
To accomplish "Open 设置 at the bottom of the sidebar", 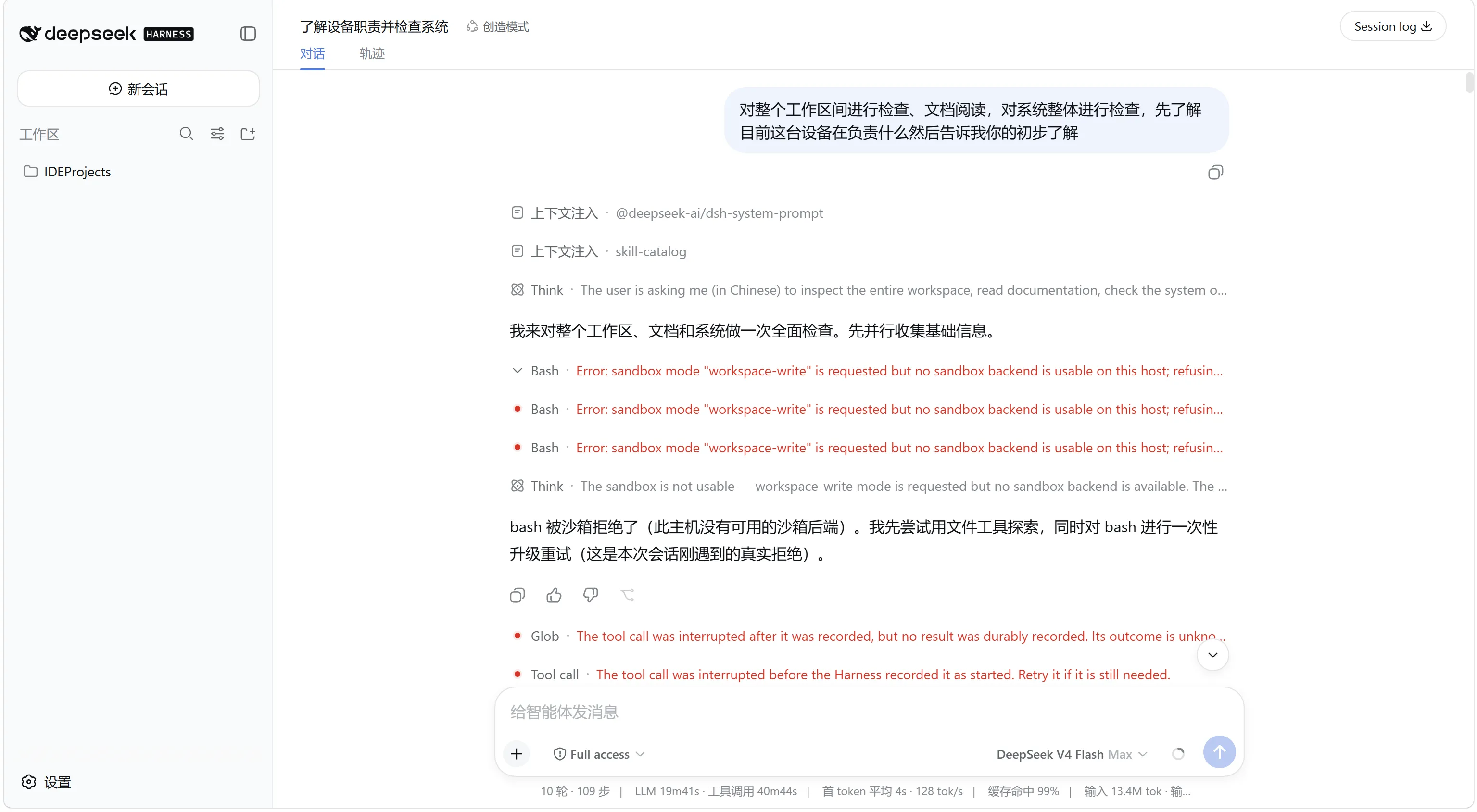I will tap(46, 782).
